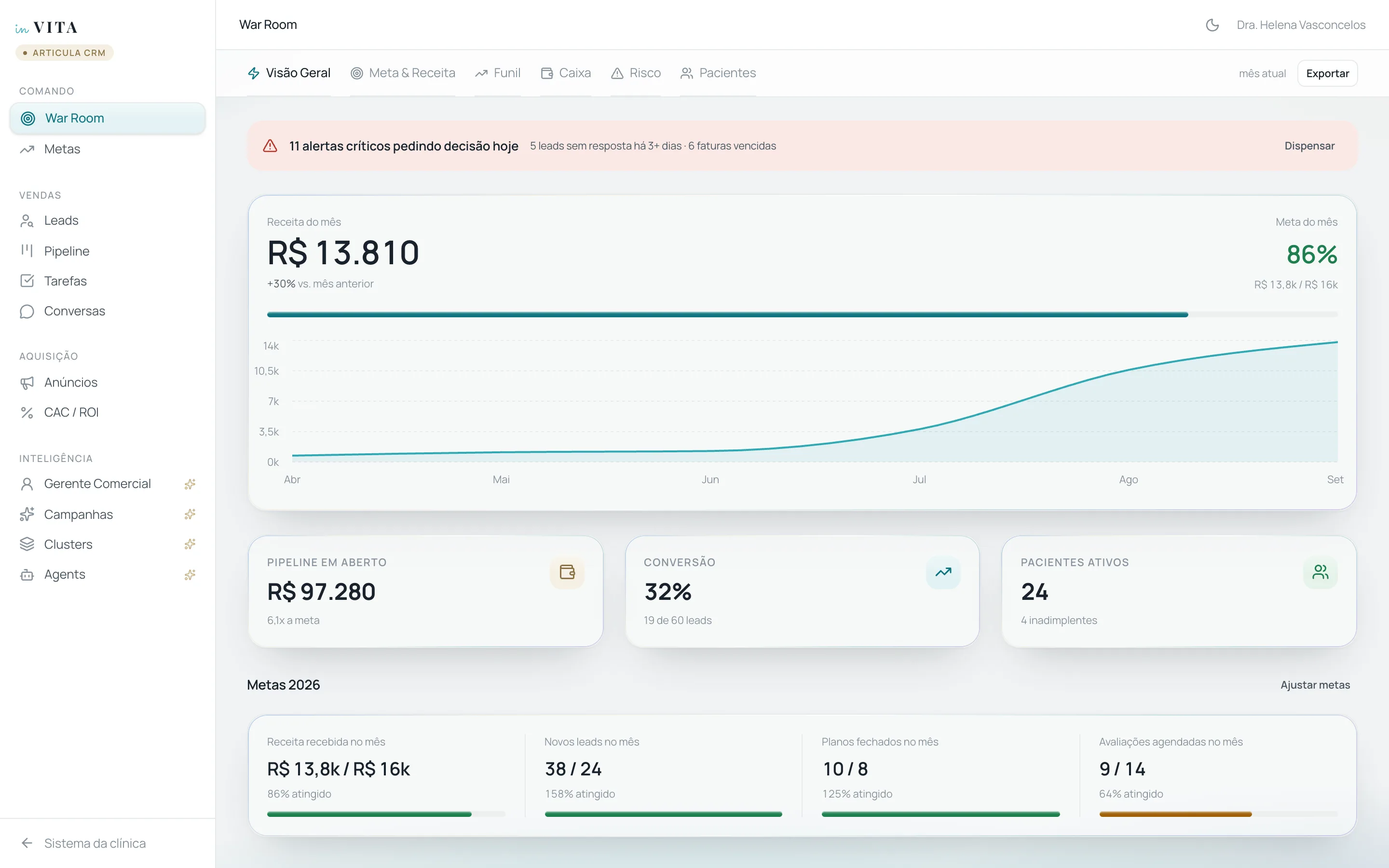The image size is (1389, 868).
Task: Click the Agents robot icon
Action: coord(27,575)
